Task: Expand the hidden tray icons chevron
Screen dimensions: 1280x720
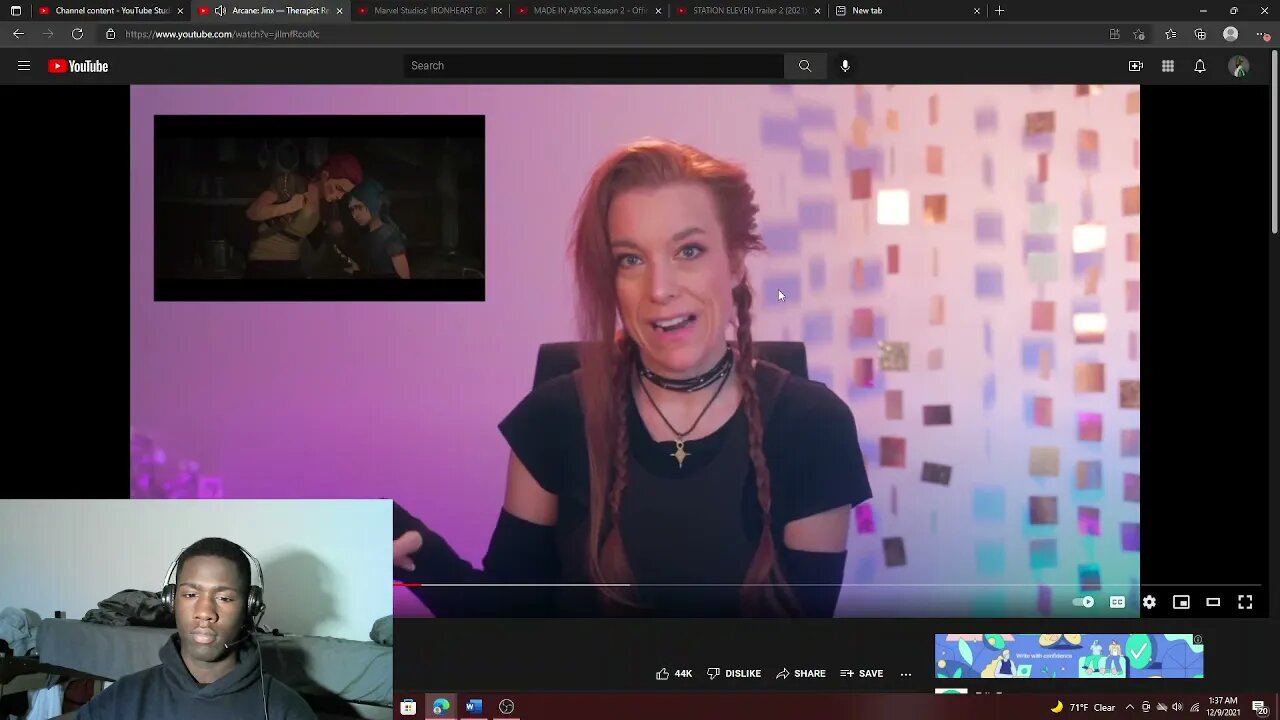Action: (x=1130, y=708)
